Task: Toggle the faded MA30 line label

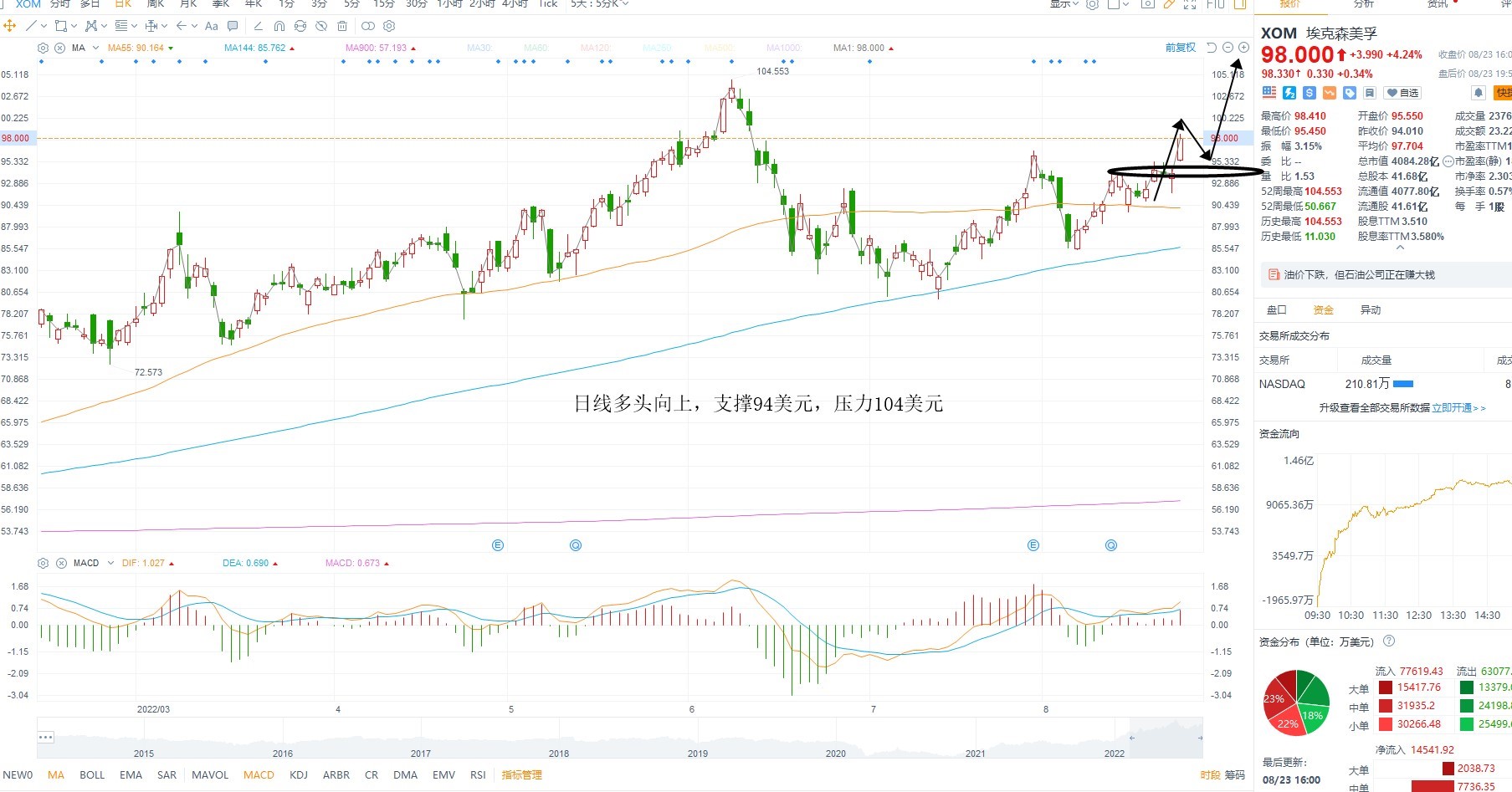Action: [x=479, y=48]
